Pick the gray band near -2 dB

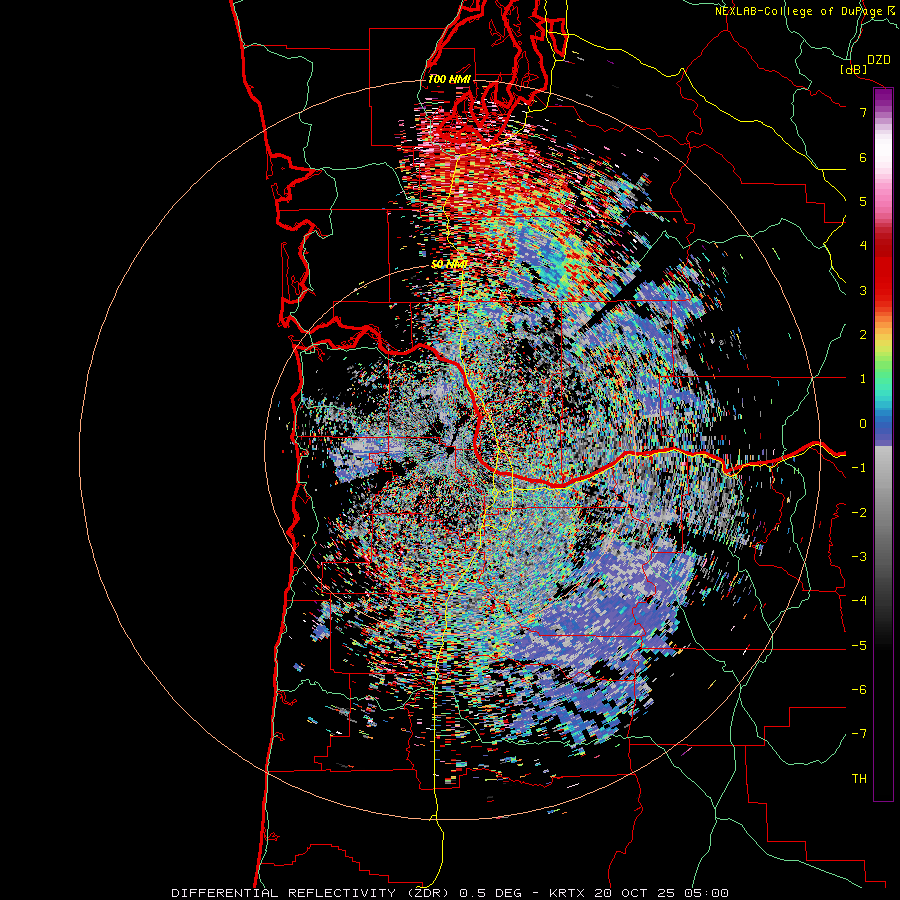point(883,511)
